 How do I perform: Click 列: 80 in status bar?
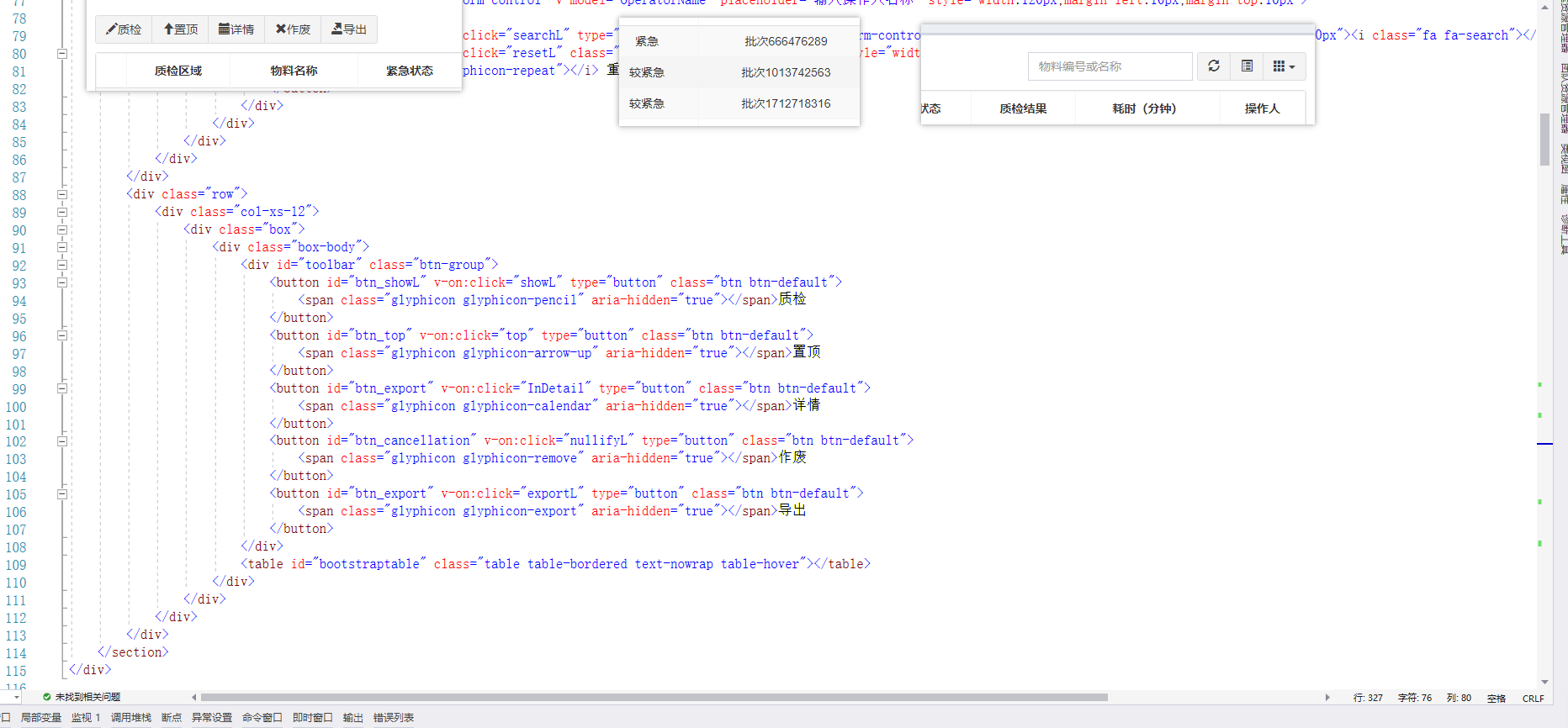pyautogui.click(x=1459, y=698)
